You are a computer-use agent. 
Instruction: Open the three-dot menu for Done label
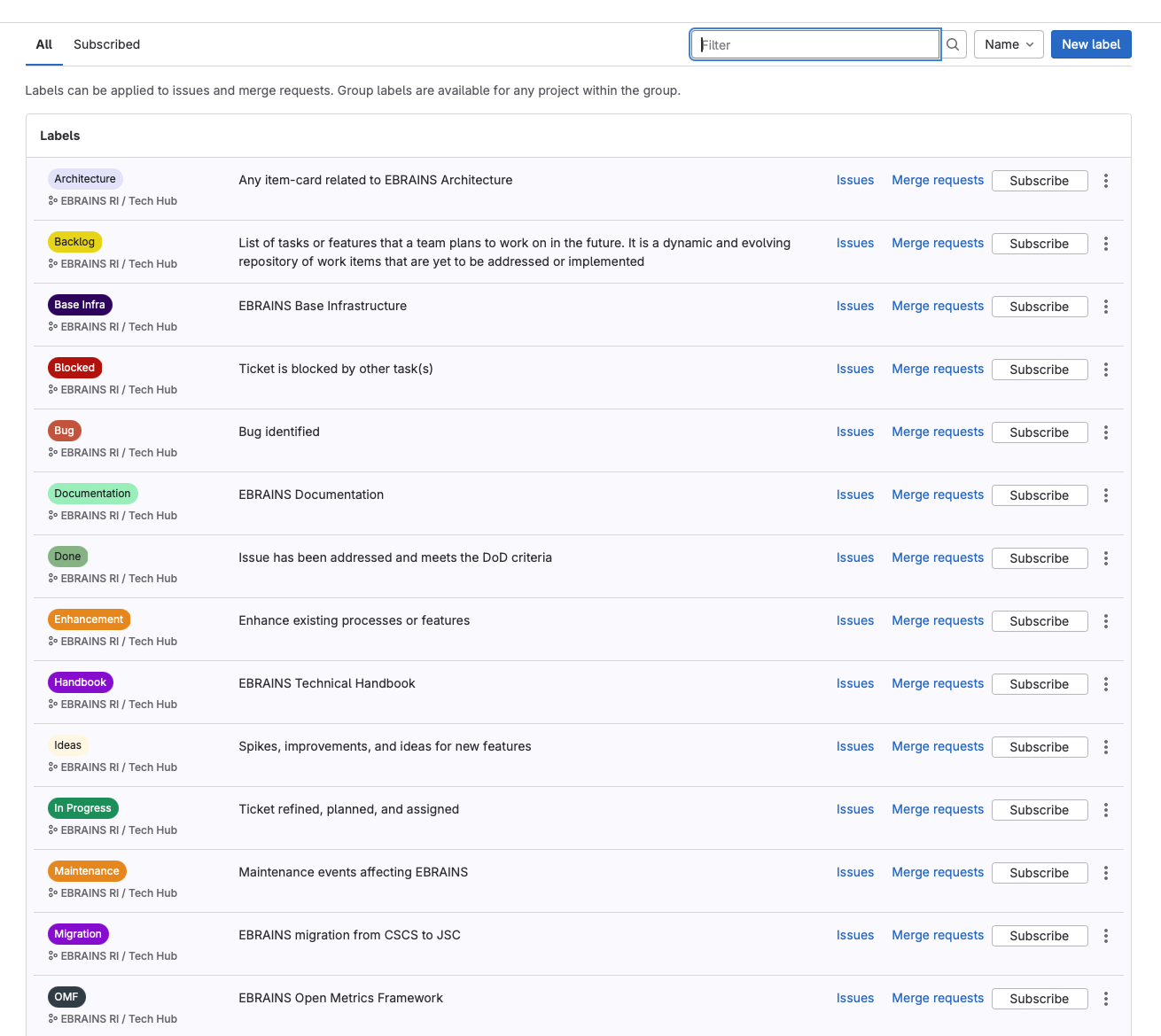coord(1105,558)
